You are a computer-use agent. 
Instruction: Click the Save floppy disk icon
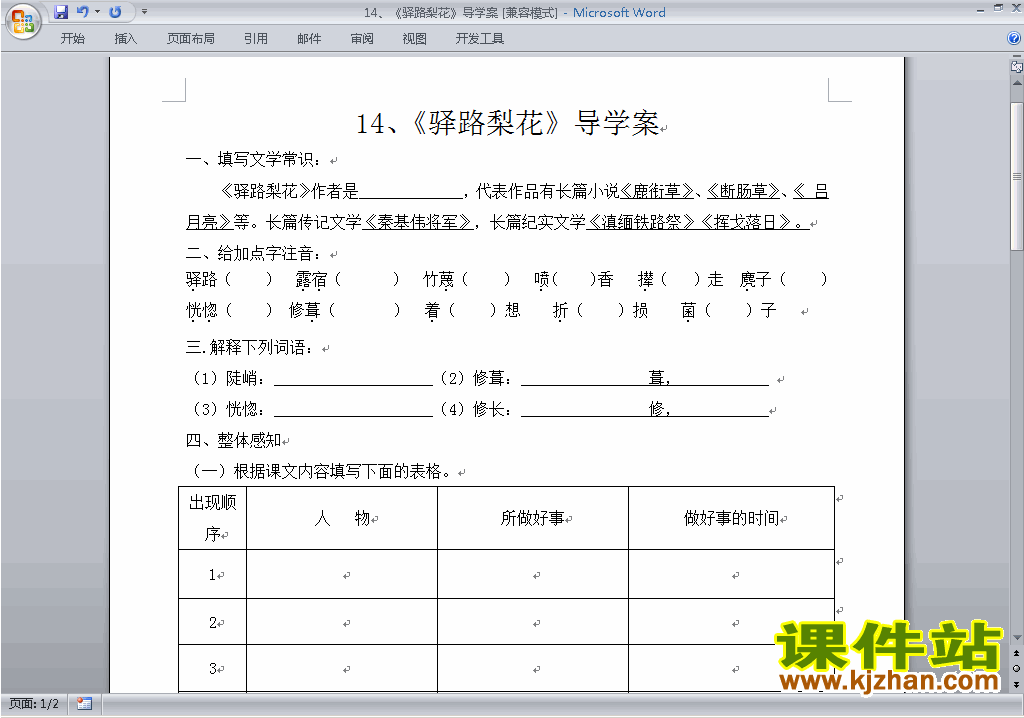[x=61, y=12]
